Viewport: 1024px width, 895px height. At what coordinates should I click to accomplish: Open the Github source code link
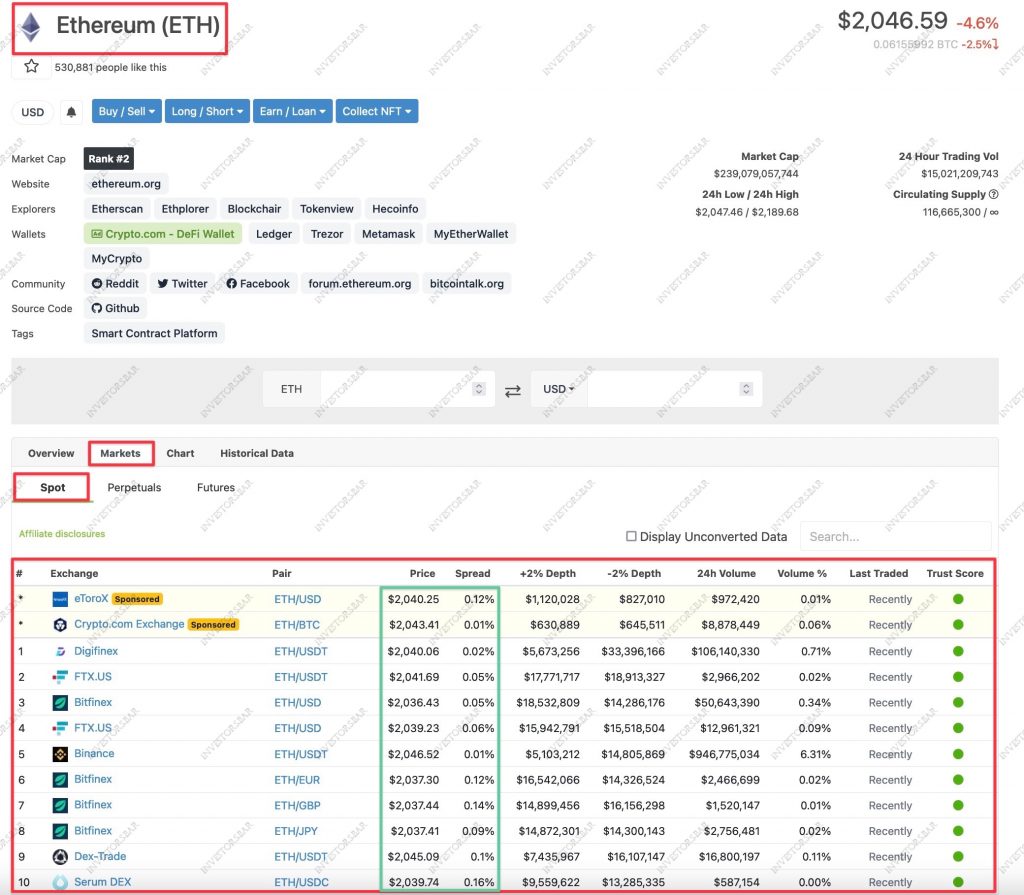click(x=116, y=308)
